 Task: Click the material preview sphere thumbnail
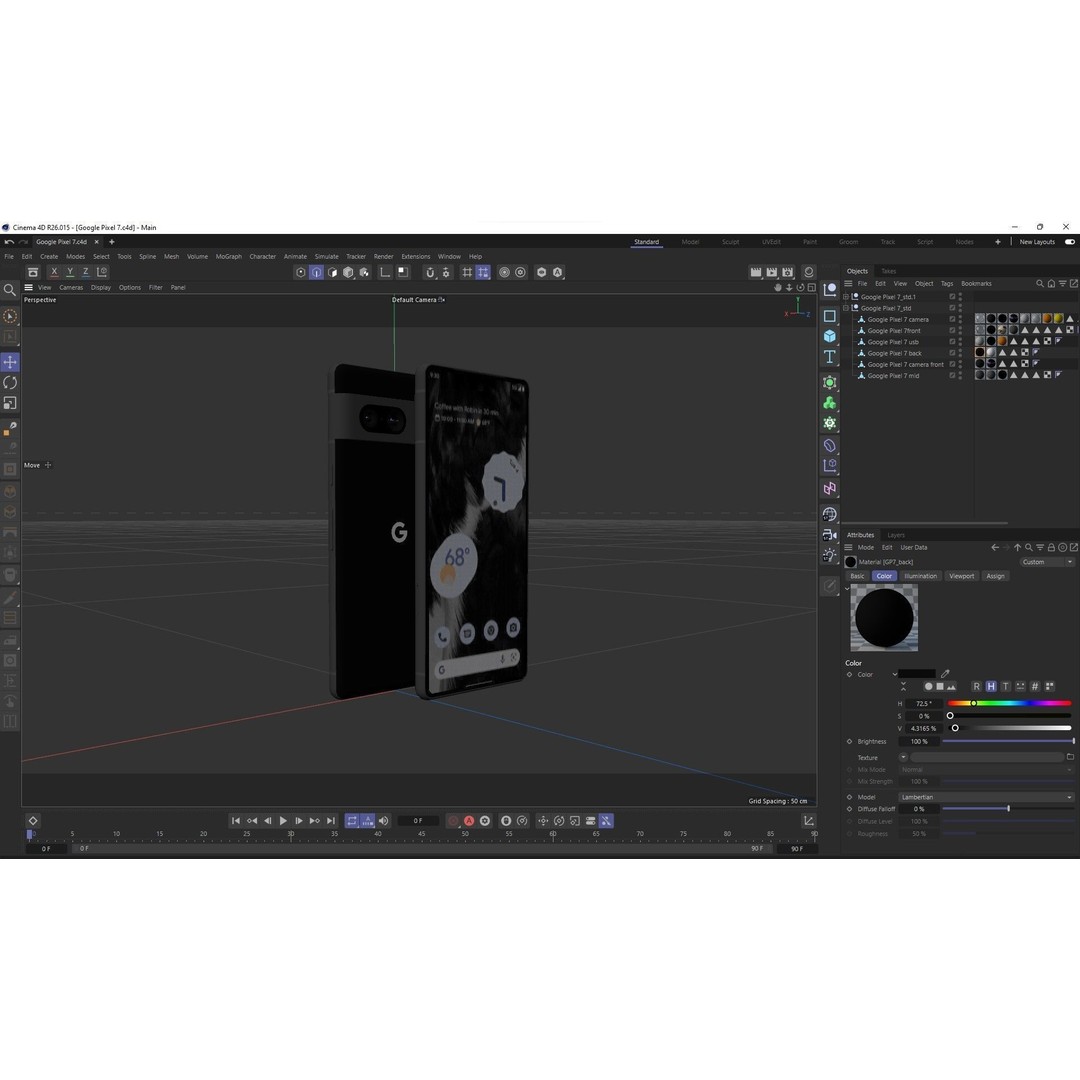click(884, 618)
